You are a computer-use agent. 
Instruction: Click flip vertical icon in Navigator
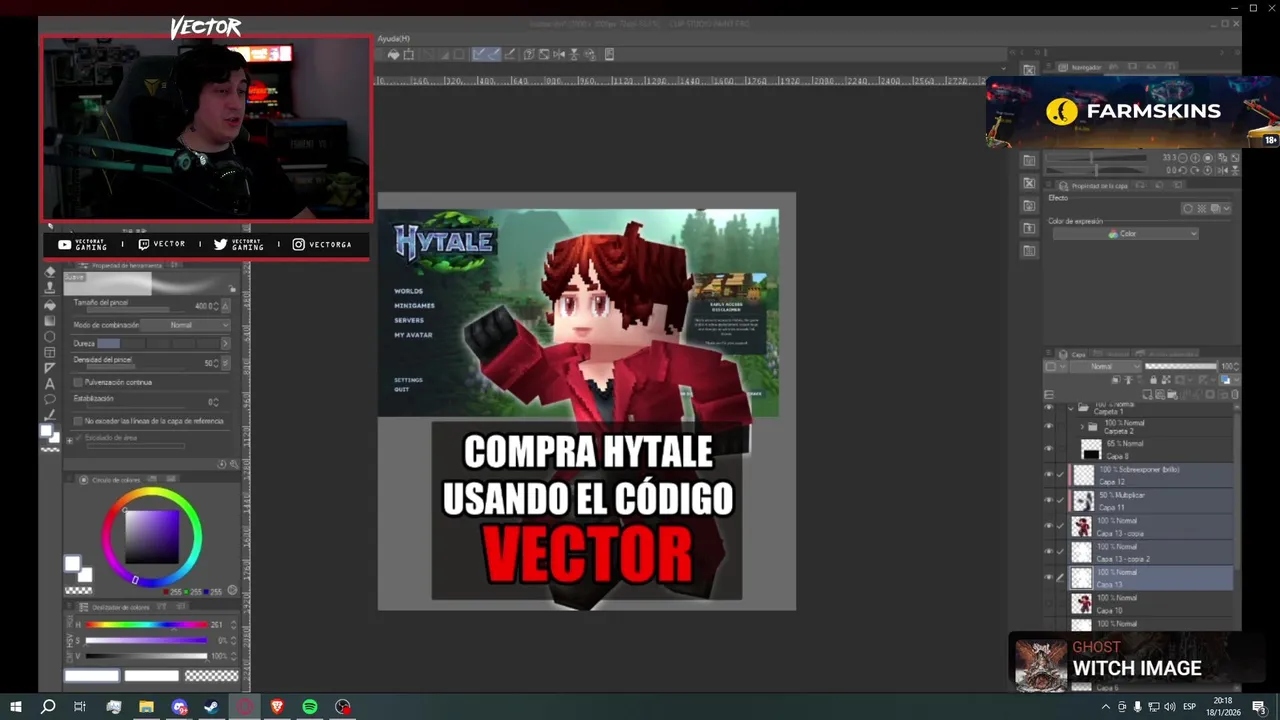(x=1235, y=170)
